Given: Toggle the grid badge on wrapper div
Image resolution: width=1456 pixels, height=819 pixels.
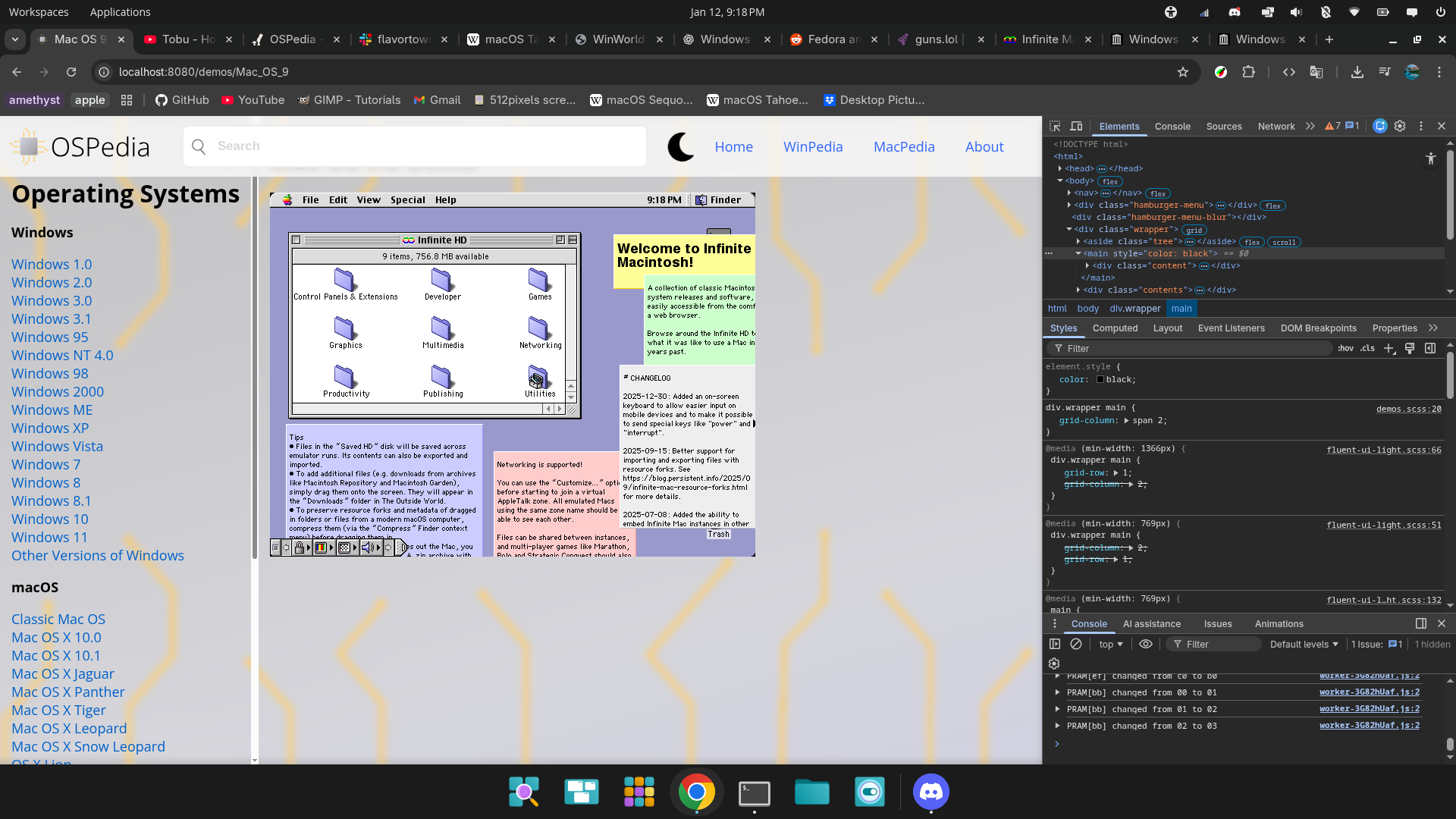Looking at the screenshot, I should tap(1194, 230).
